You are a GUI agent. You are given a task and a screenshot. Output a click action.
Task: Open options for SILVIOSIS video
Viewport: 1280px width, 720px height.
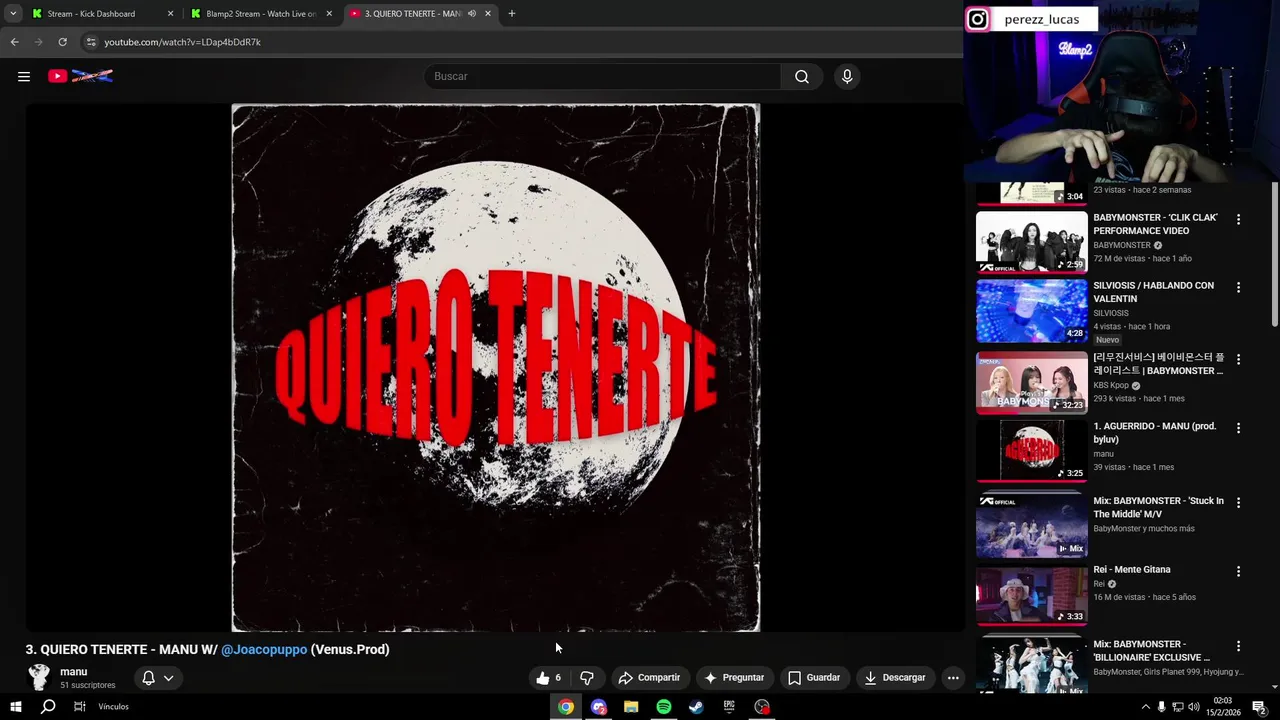[x=1238, y=287]
